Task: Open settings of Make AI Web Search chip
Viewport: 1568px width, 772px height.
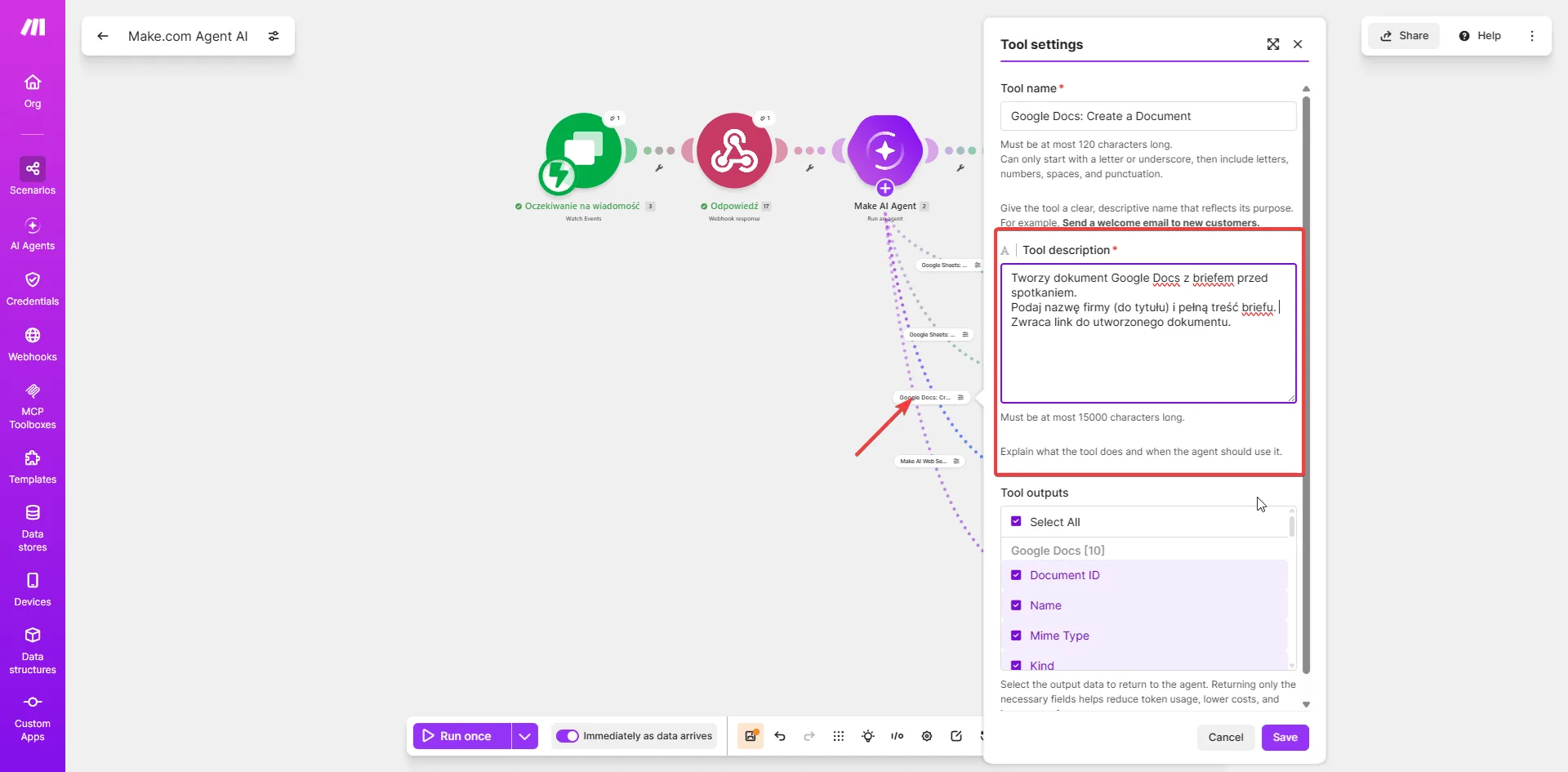Action: pyautogui.click(x=956, y=461)
